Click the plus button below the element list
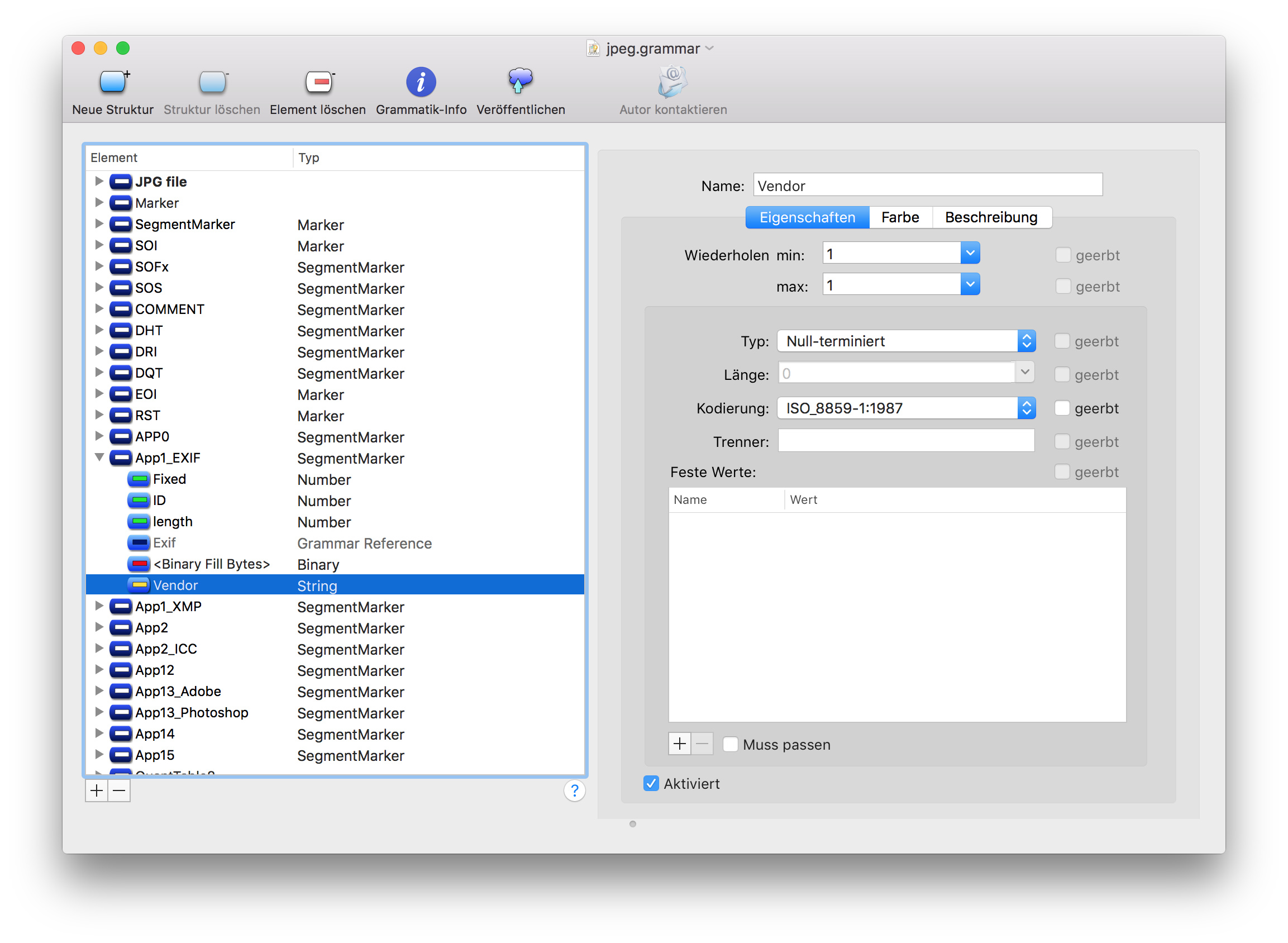 (97, 791)
